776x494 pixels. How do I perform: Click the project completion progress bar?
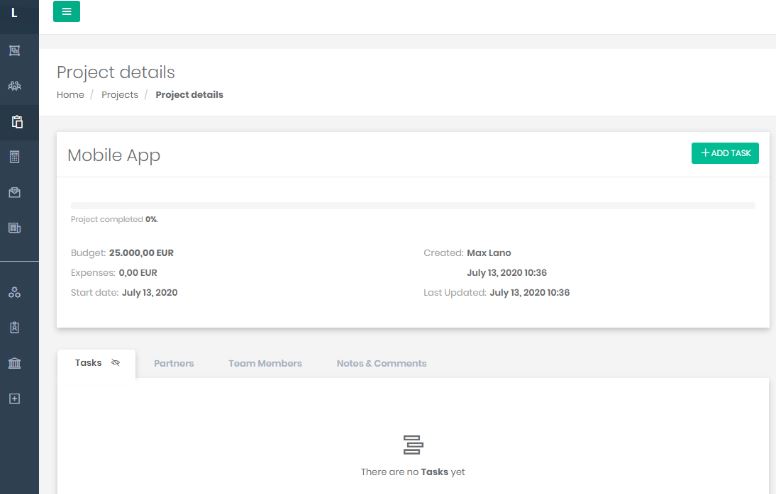(x=413, y=205)
